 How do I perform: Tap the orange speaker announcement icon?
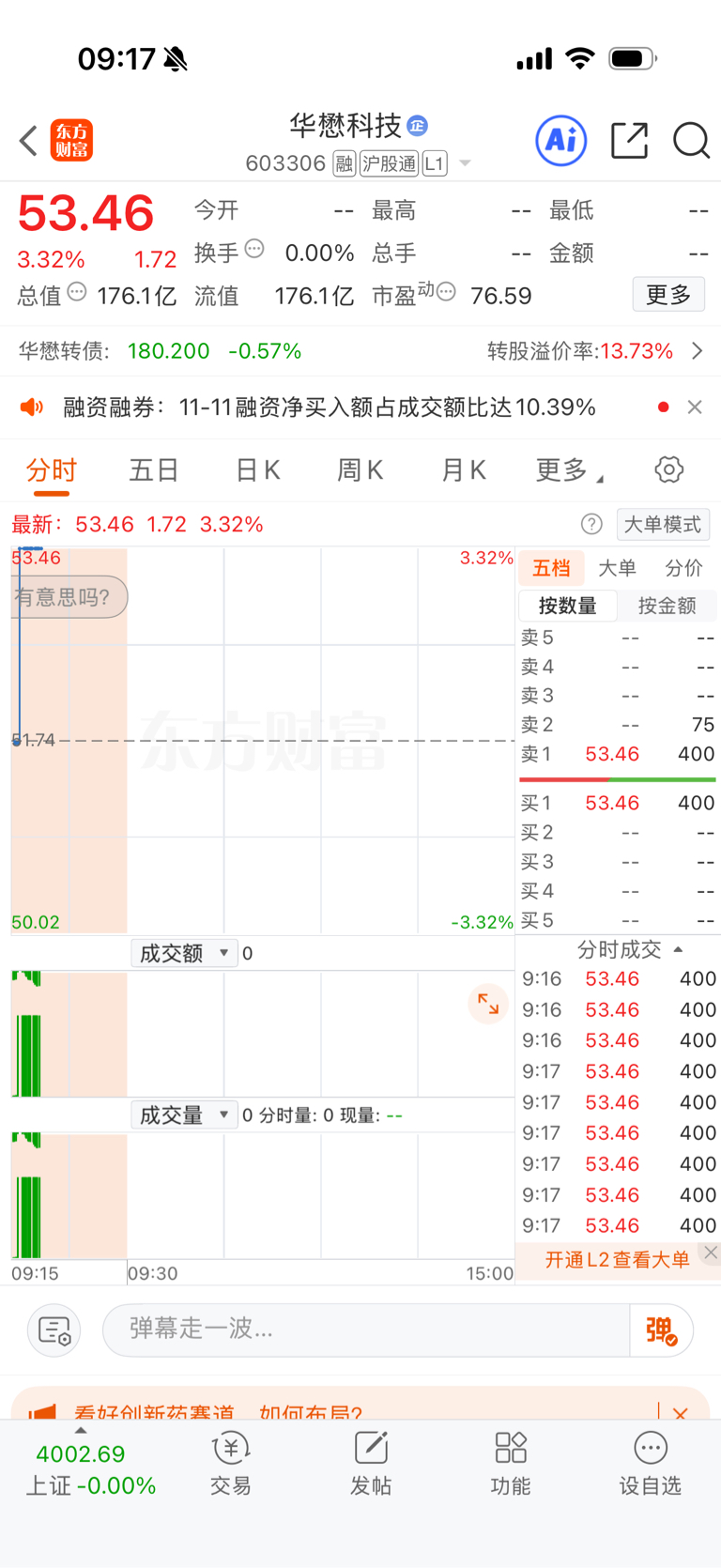coord(32,407)
